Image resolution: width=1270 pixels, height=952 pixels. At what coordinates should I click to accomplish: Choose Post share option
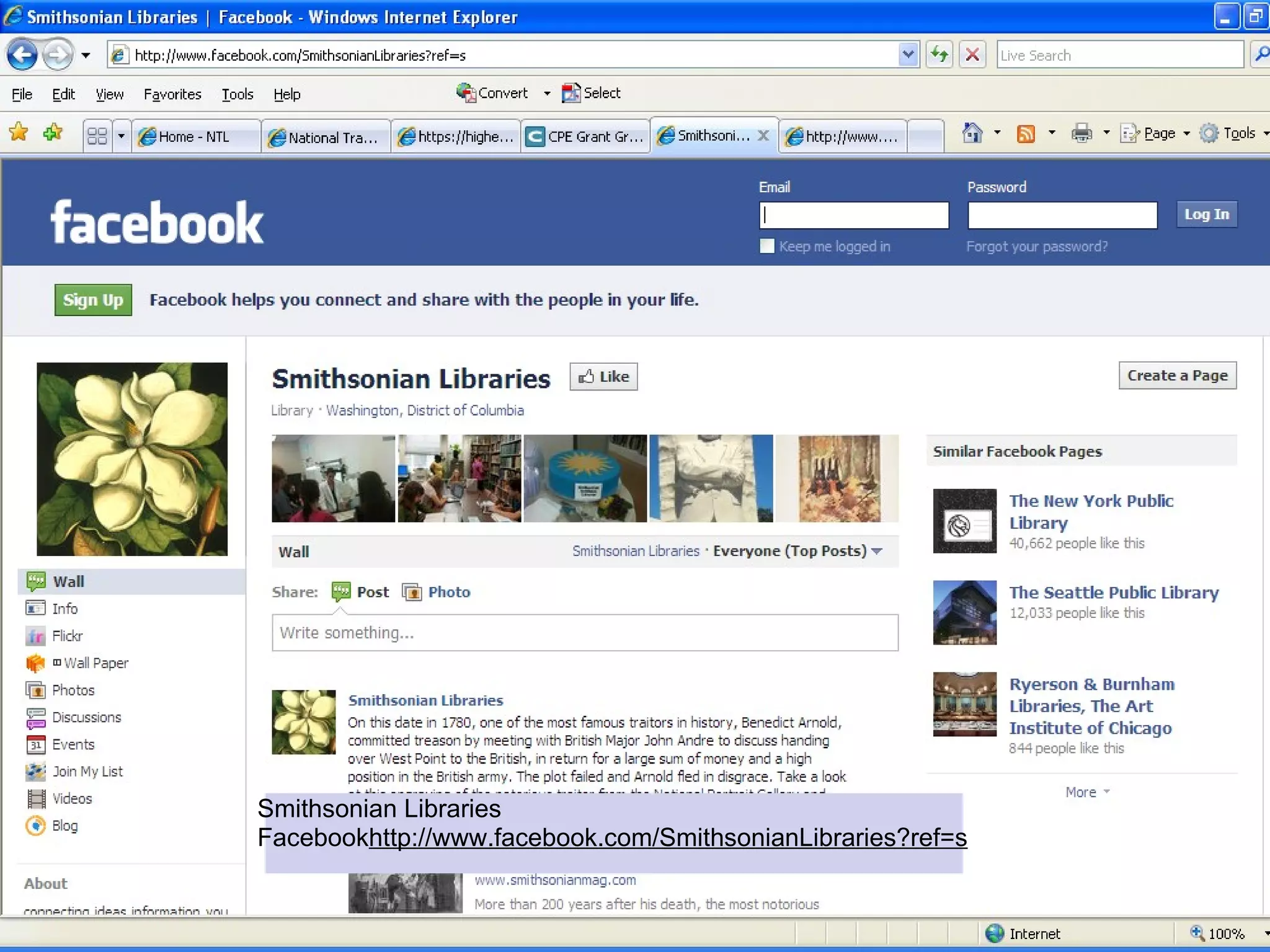coord(360,592)
